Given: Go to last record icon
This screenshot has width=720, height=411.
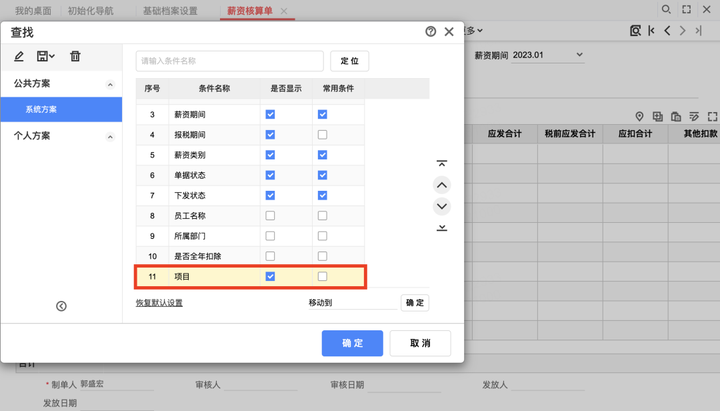Looking at the screenshot, I should [x=698, y=31].
